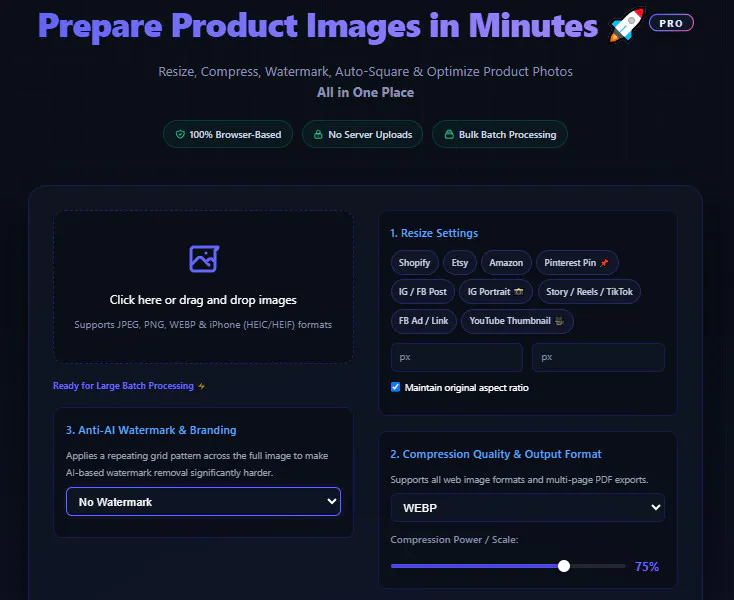Choose the Amazon size preset
The width and height of the screenshot is (734, 600).
pyautogui.click(x=506, y=263)
